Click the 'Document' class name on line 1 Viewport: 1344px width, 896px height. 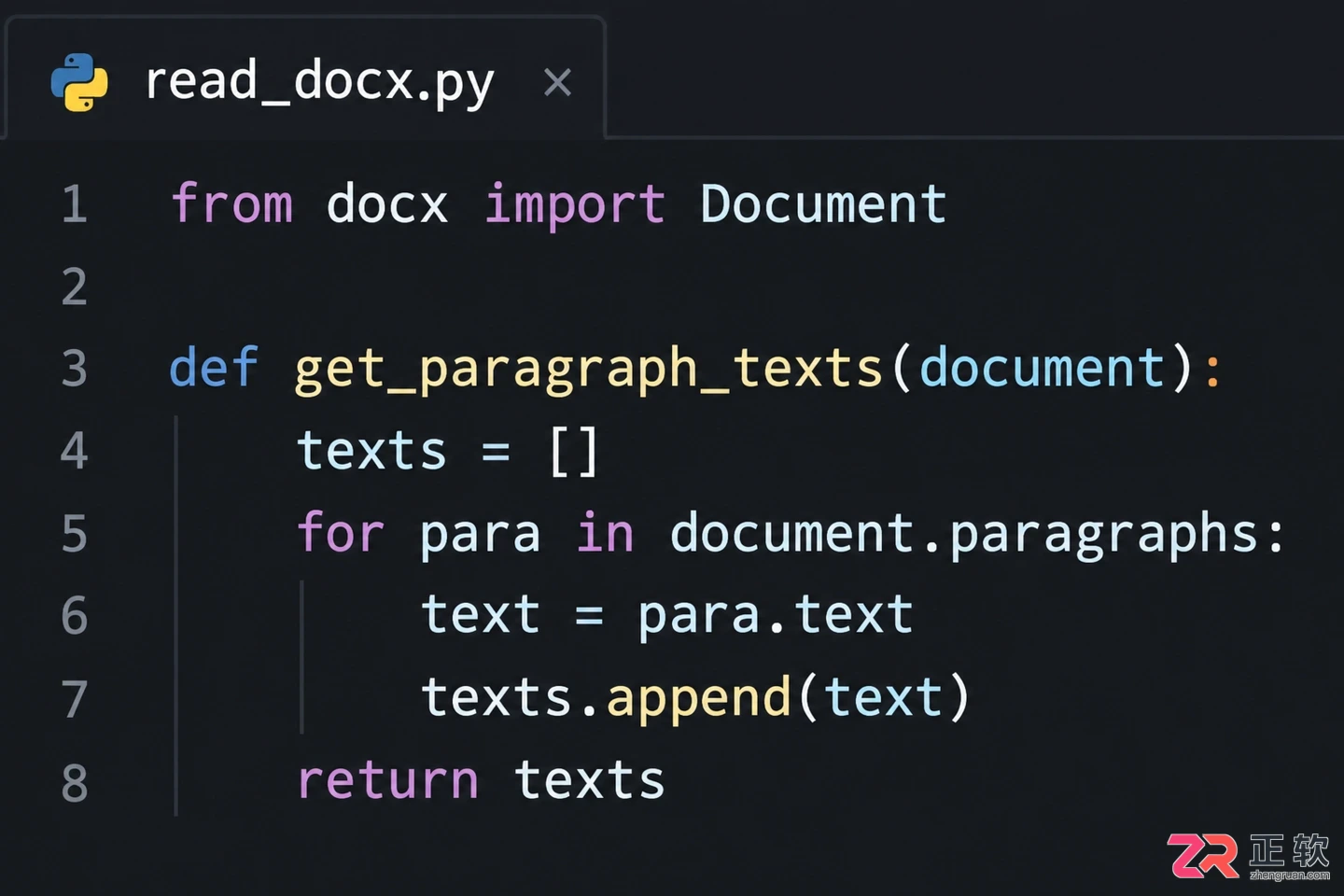823,203
